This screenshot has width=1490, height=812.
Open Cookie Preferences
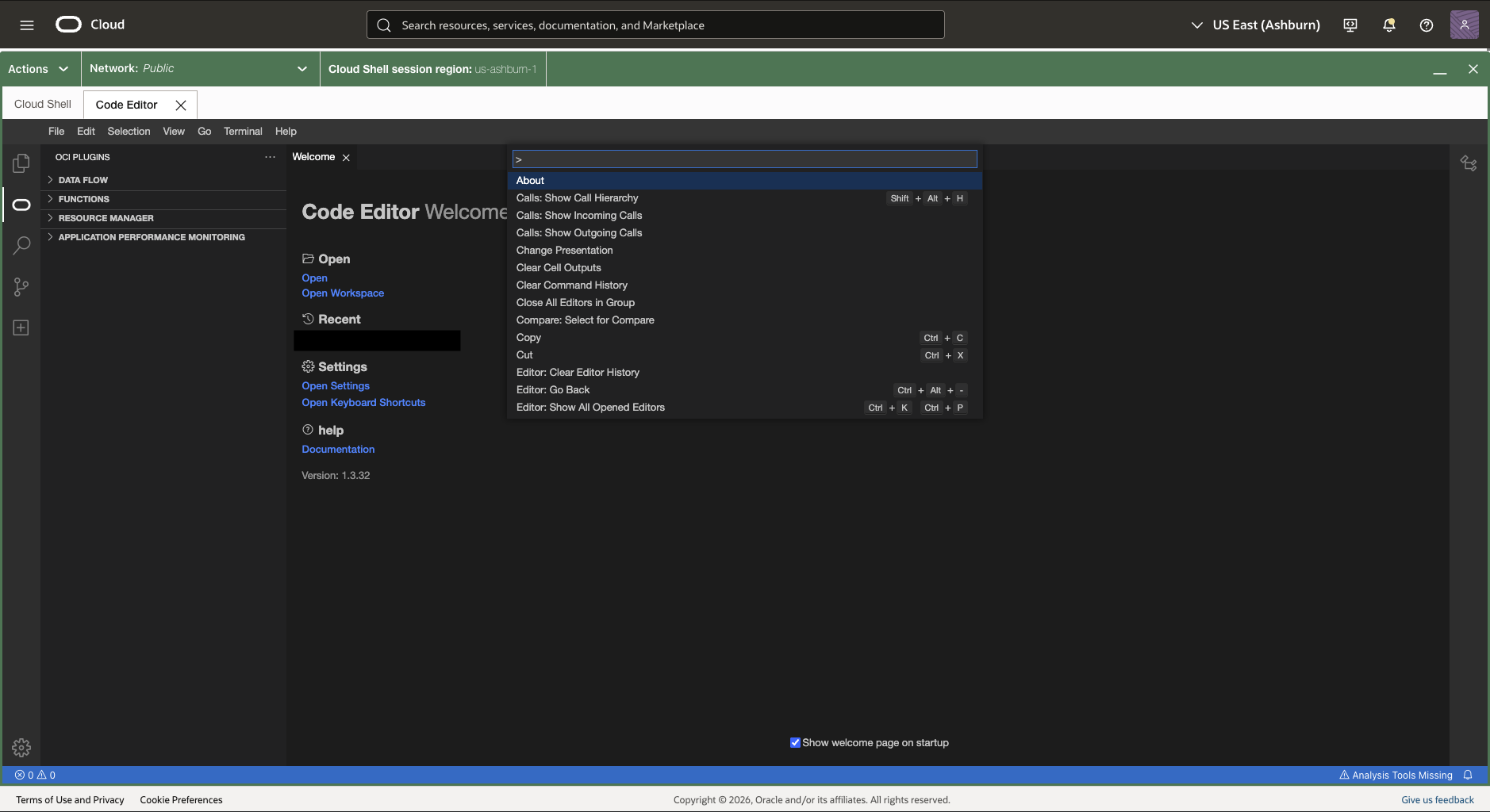pyautogui.click(x=181, y=800)
